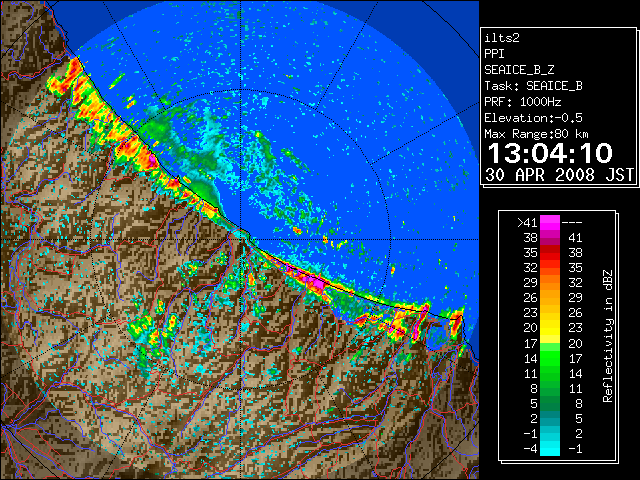The image size is (640, 480).
Task: Click the 'PPI' scan type text
Action: coord(494,54)
